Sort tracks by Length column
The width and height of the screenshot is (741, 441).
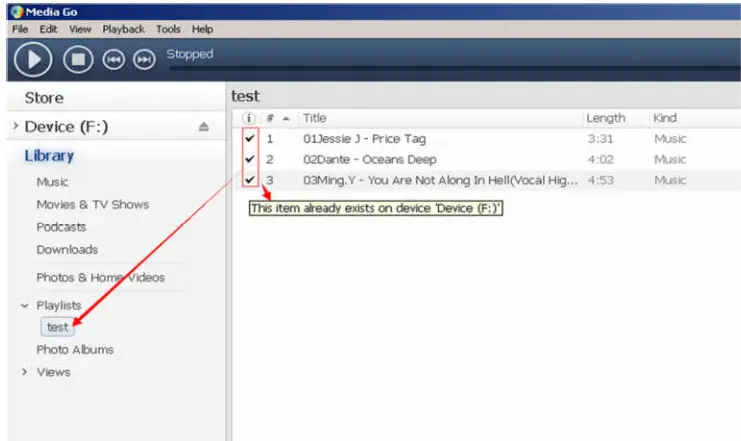tap(605, 118)
